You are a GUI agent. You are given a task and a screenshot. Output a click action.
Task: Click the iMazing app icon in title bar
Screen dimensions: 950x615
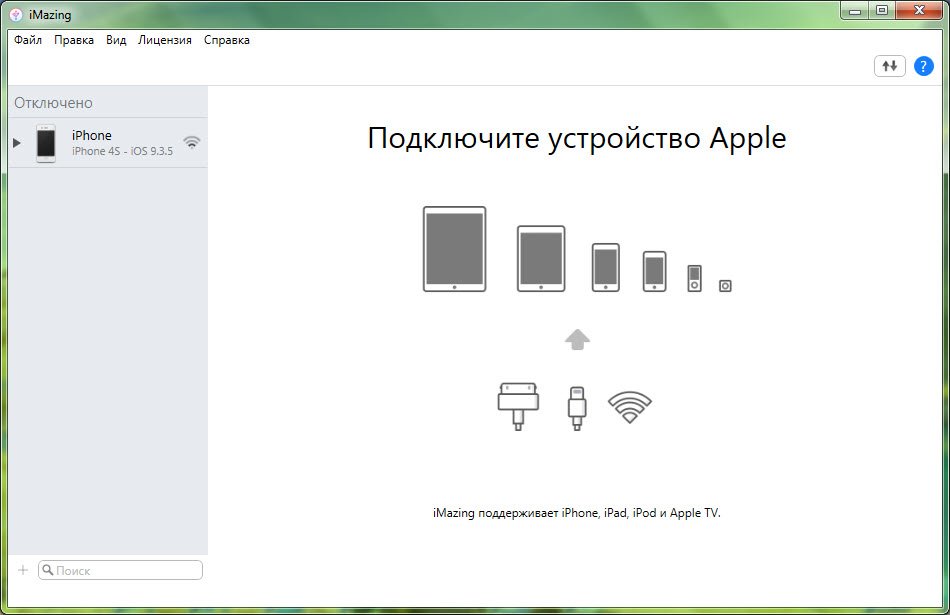16,15
